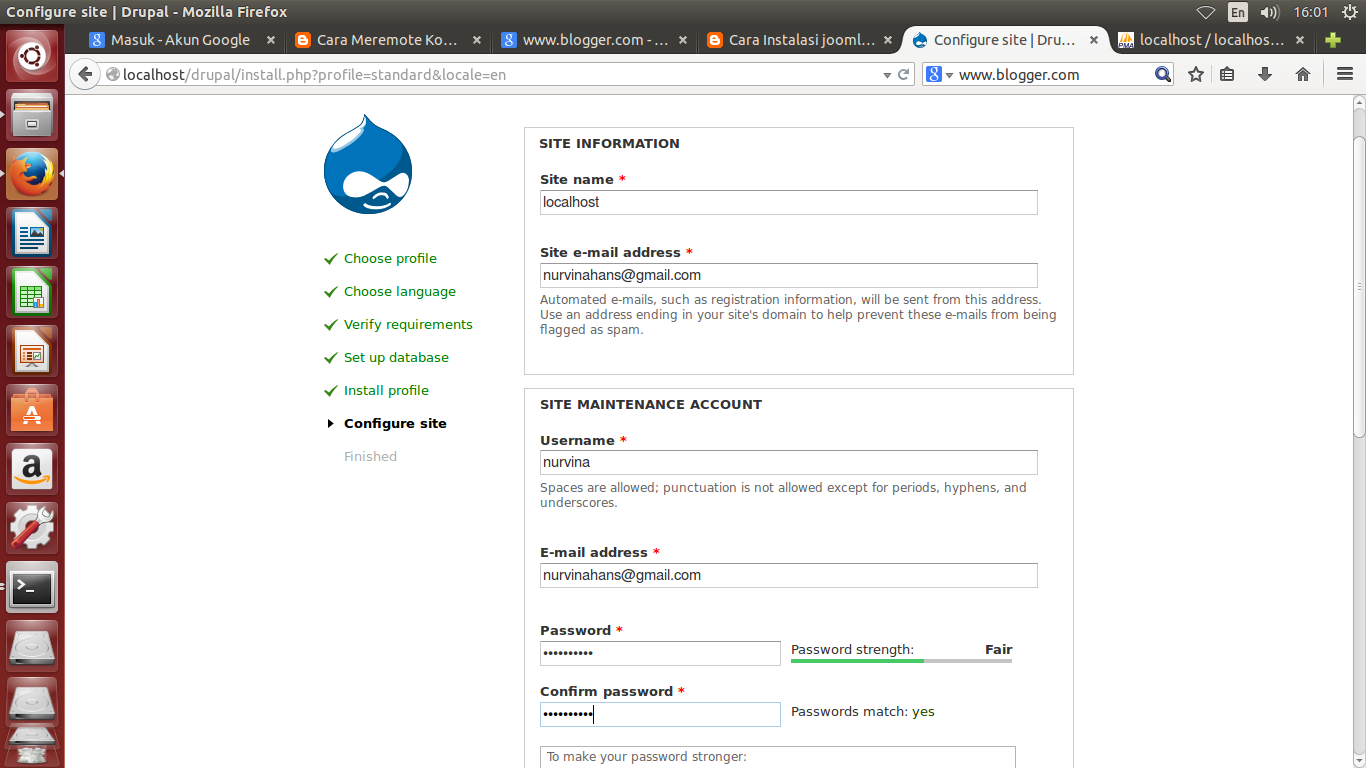The width and height of the screenshot is (1366, 768).
Task: Click the Username field
Action: point(789,463)
